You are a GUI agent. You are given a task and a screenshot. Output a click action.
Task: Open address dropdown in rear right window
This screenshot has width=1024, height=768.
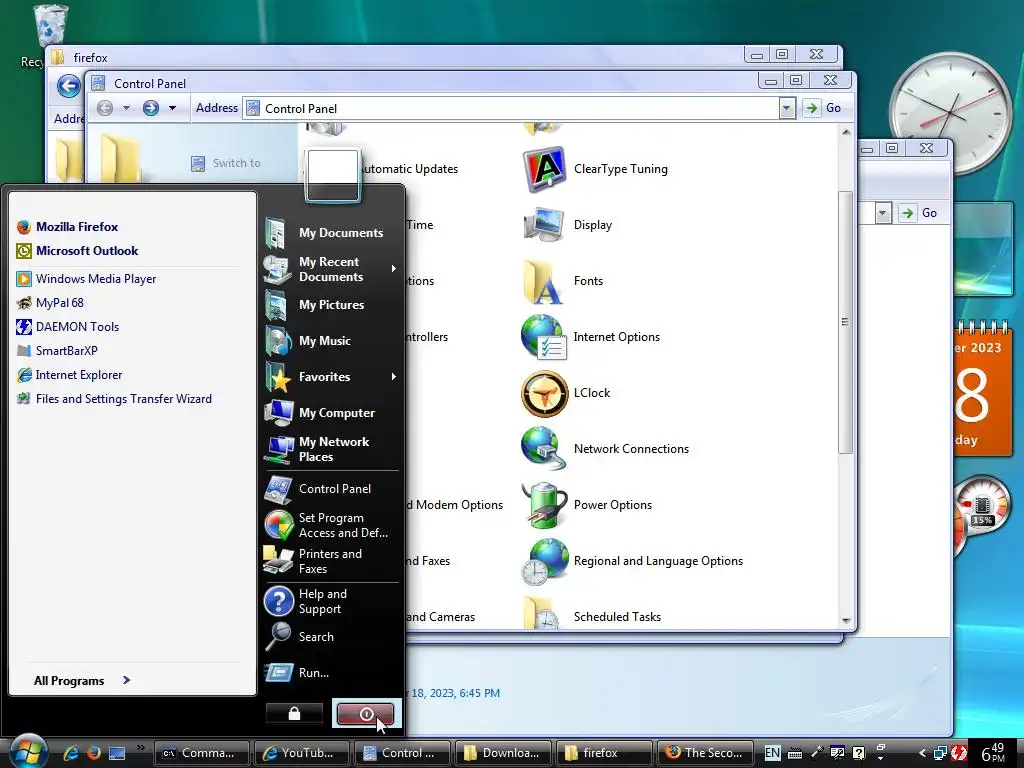(883, 213)
